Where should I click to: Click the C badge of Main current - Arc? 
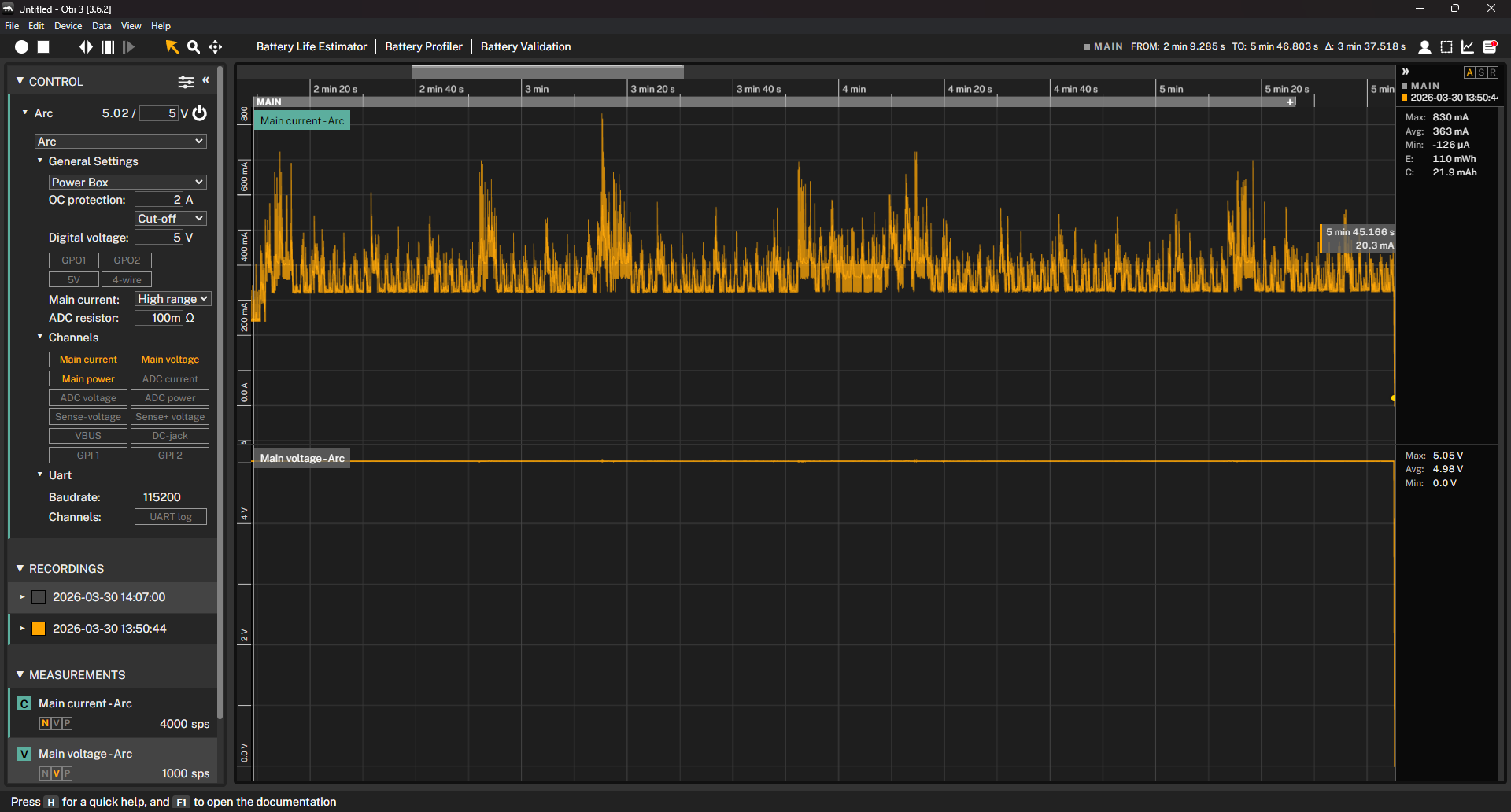(24, 703)
